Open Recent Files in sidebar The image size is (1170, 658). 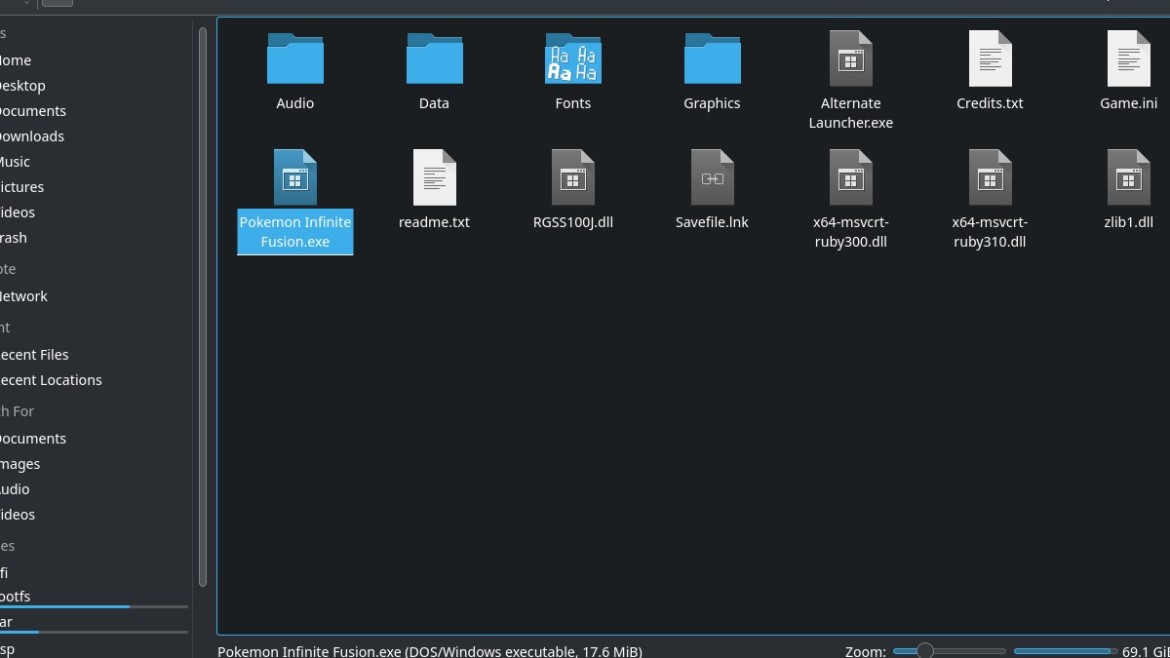pos(35,354)
